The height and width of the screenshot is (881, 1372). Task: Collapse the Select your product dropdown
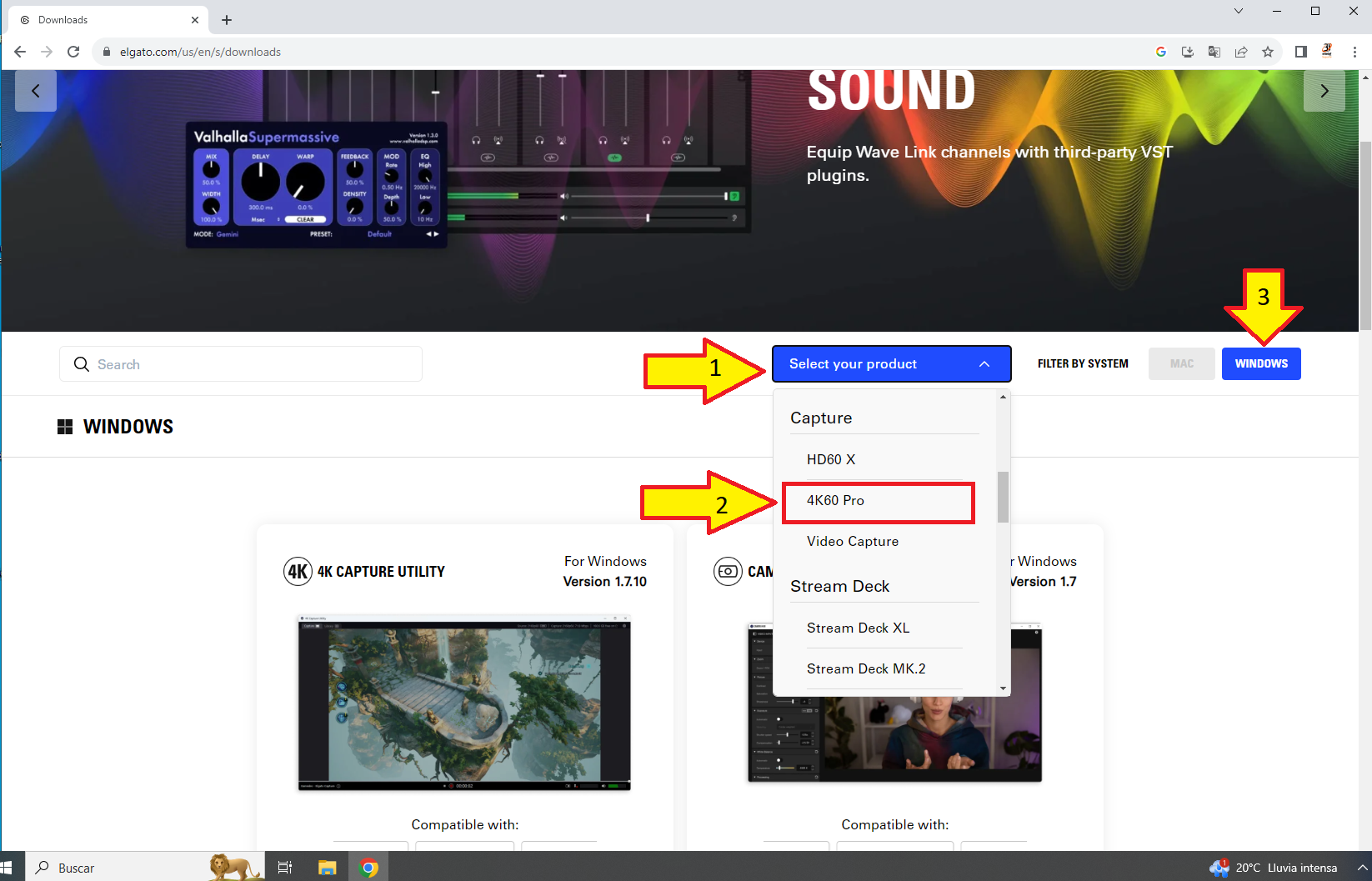[x=891, y=363]
